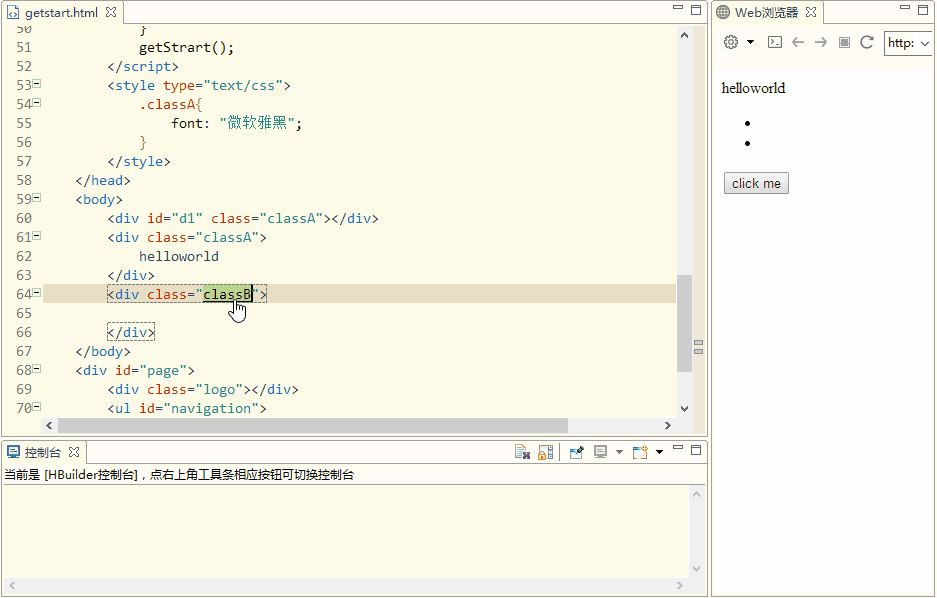Open the Web browser settings gear

click(731, 42)
